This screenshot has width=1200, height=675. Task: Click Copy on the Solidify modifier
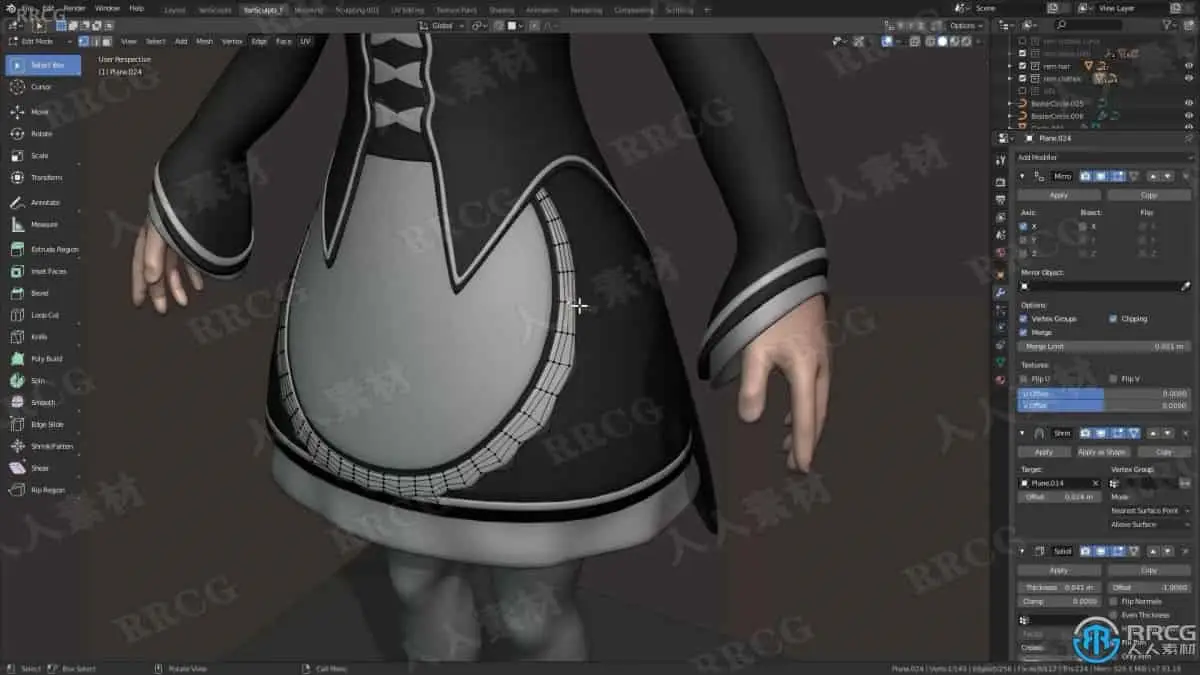[x=1149, y=570]
